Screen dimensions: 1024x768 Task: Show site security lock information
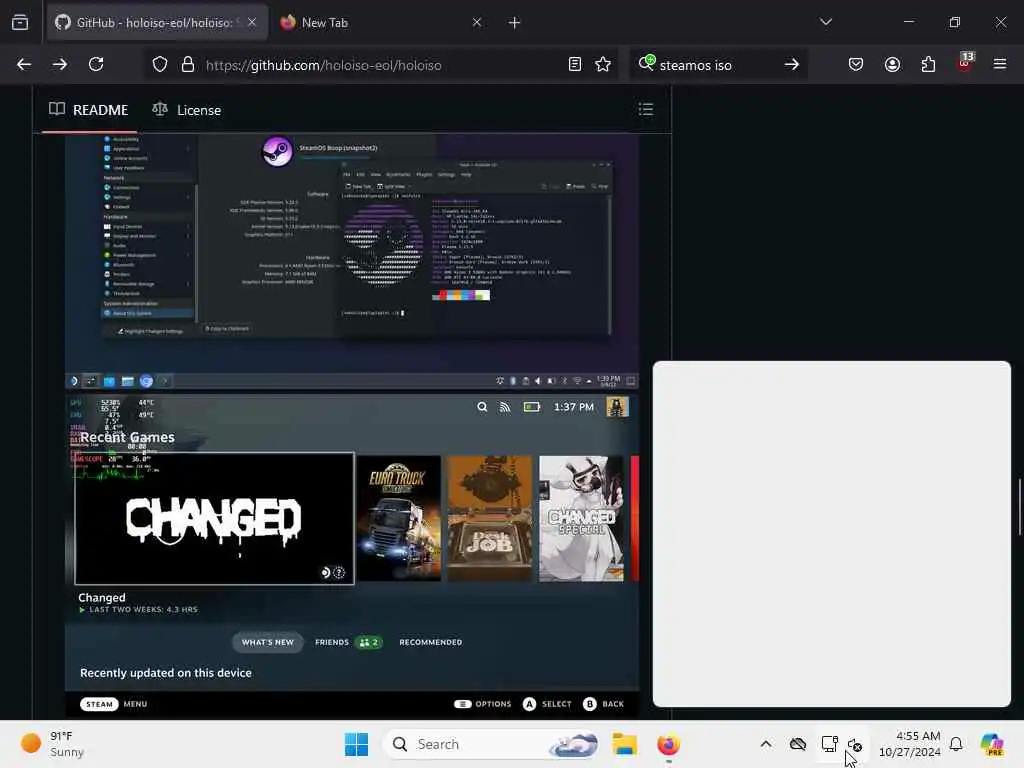pyautogui.click(x=187, y=65)
